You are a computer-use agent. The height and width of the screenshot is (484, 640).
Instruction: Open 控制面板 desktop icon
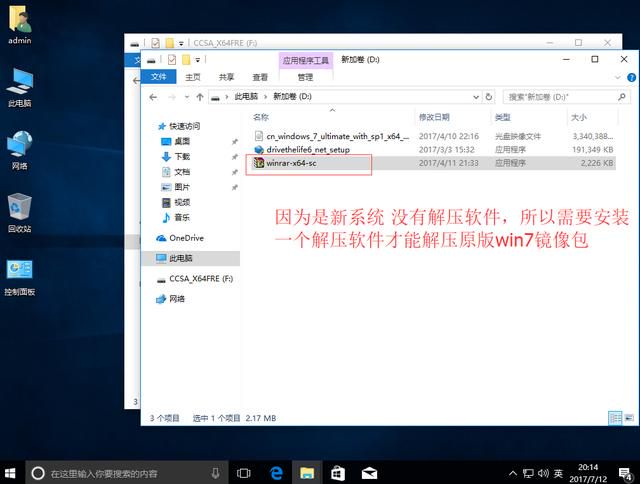(19, 277)
